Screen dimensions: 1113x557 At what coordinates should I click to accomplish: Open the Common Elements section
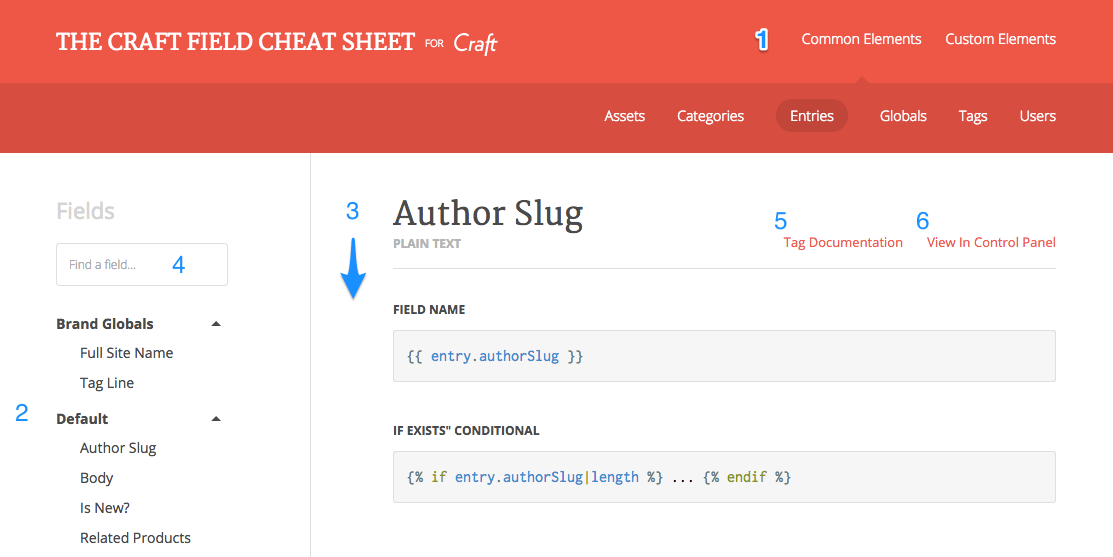click(861, 39)
